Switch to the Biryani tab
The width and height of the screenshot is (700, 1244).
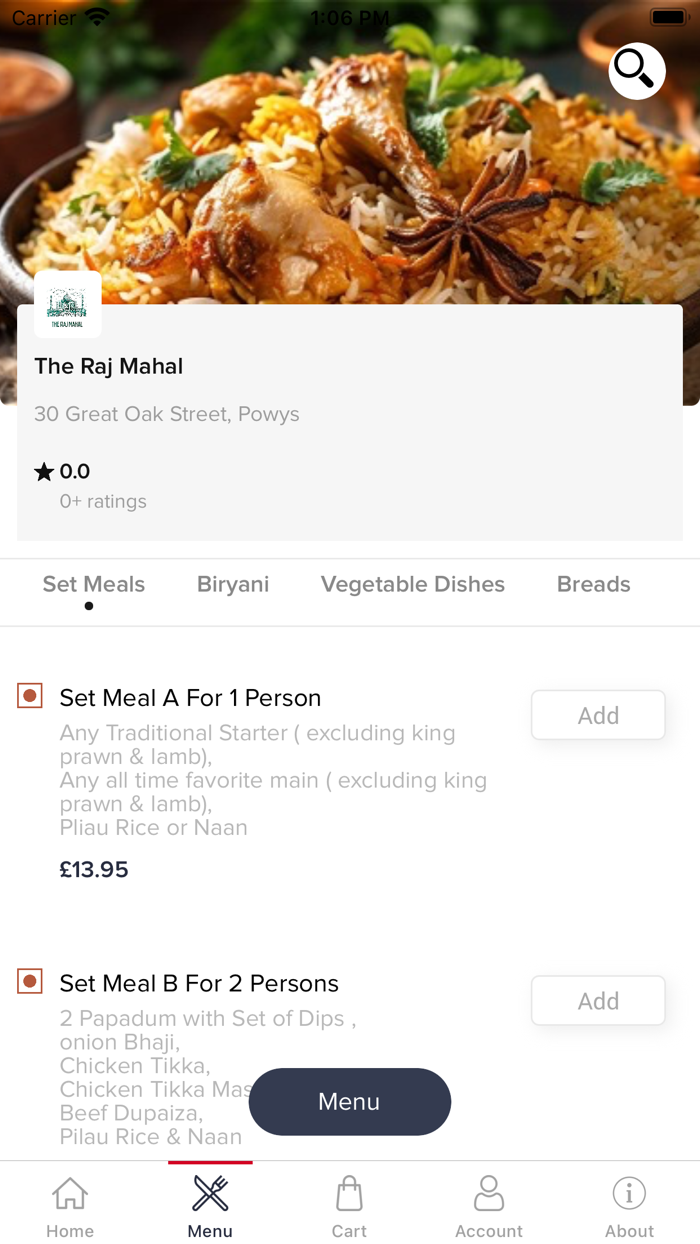pyautogui.click(x=233, y=584)
